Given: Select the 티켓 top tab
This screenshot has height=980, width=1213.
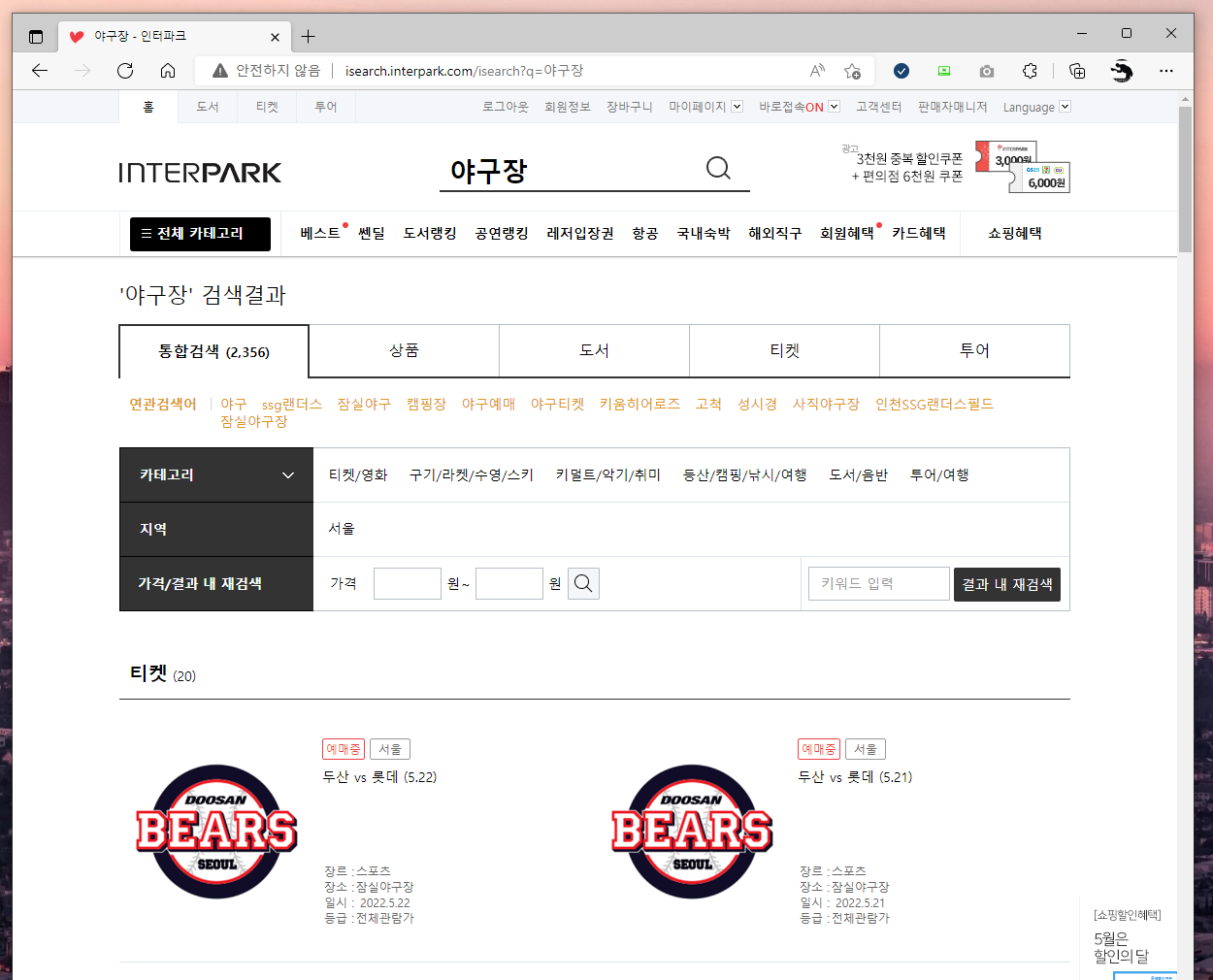Looking at the screenshot, I should [x=267, y=107].
